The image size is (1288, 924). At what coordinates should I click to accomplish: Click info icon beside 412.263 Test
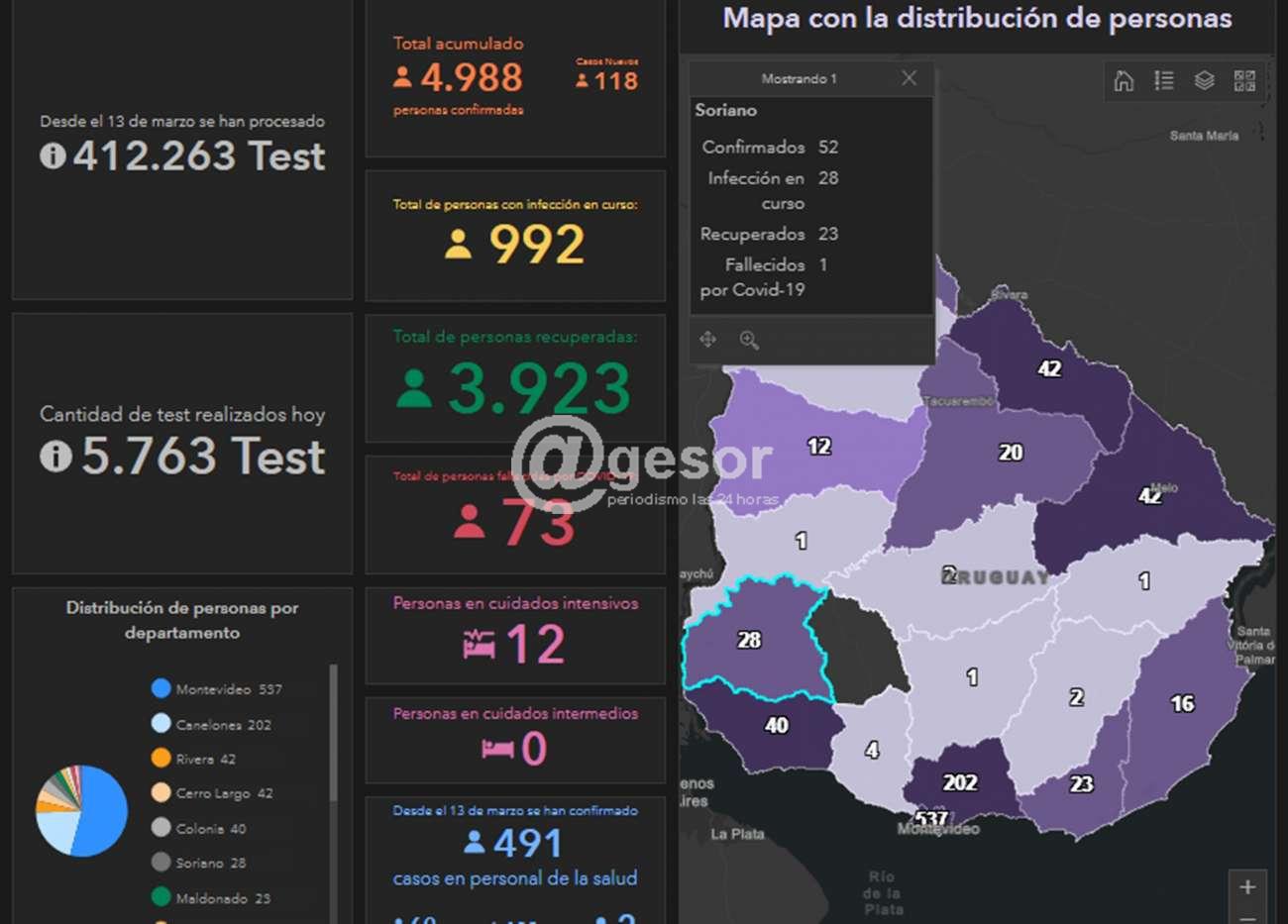point(53,155)
